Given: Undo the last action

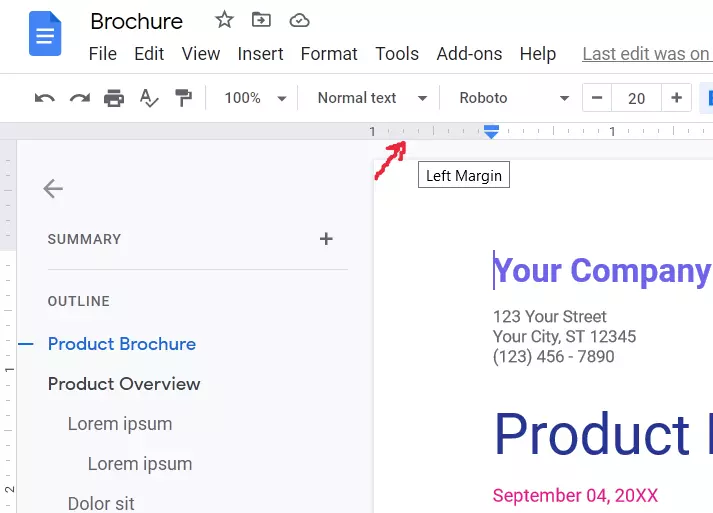Looking at the screenshot, I should click(x=45, y=98).
